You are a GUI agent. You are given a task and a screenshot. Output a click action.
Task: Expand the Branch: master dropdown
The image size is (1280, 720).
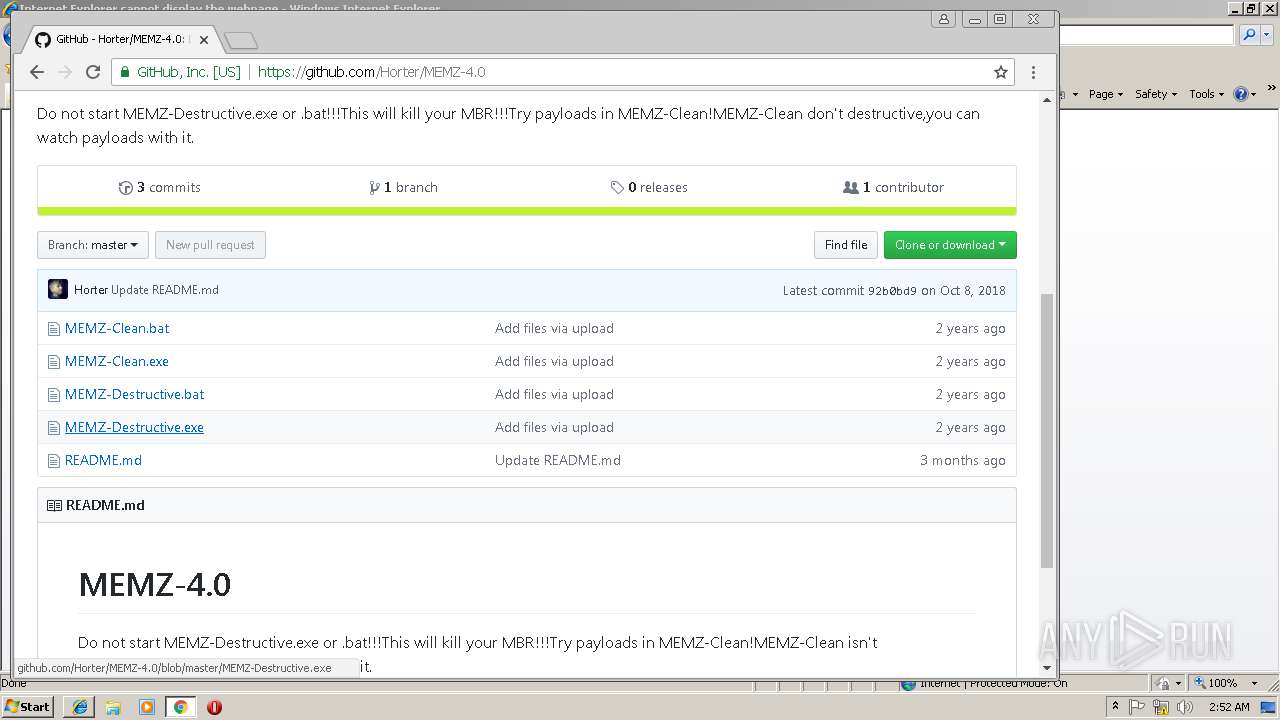click(93, 245)
